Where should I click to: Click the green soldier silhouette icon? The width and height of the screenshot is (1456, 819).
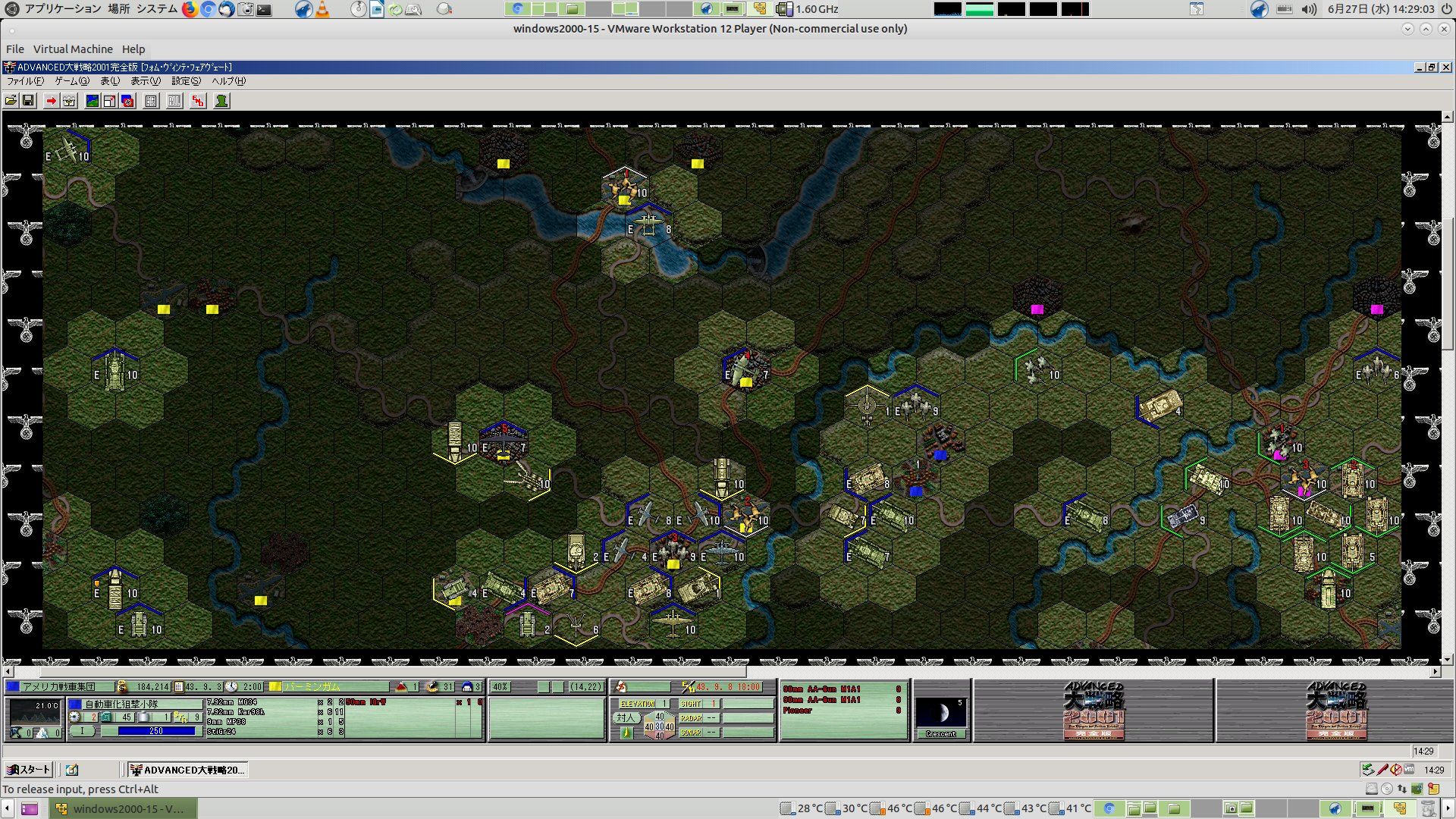(221, 101)
